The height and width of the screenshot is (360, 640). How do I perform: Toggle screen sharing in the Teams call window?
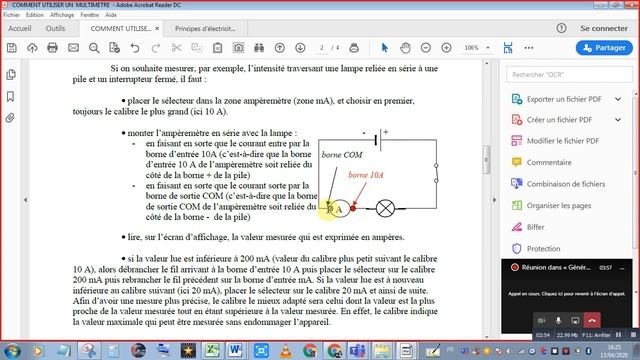point(575,320)
